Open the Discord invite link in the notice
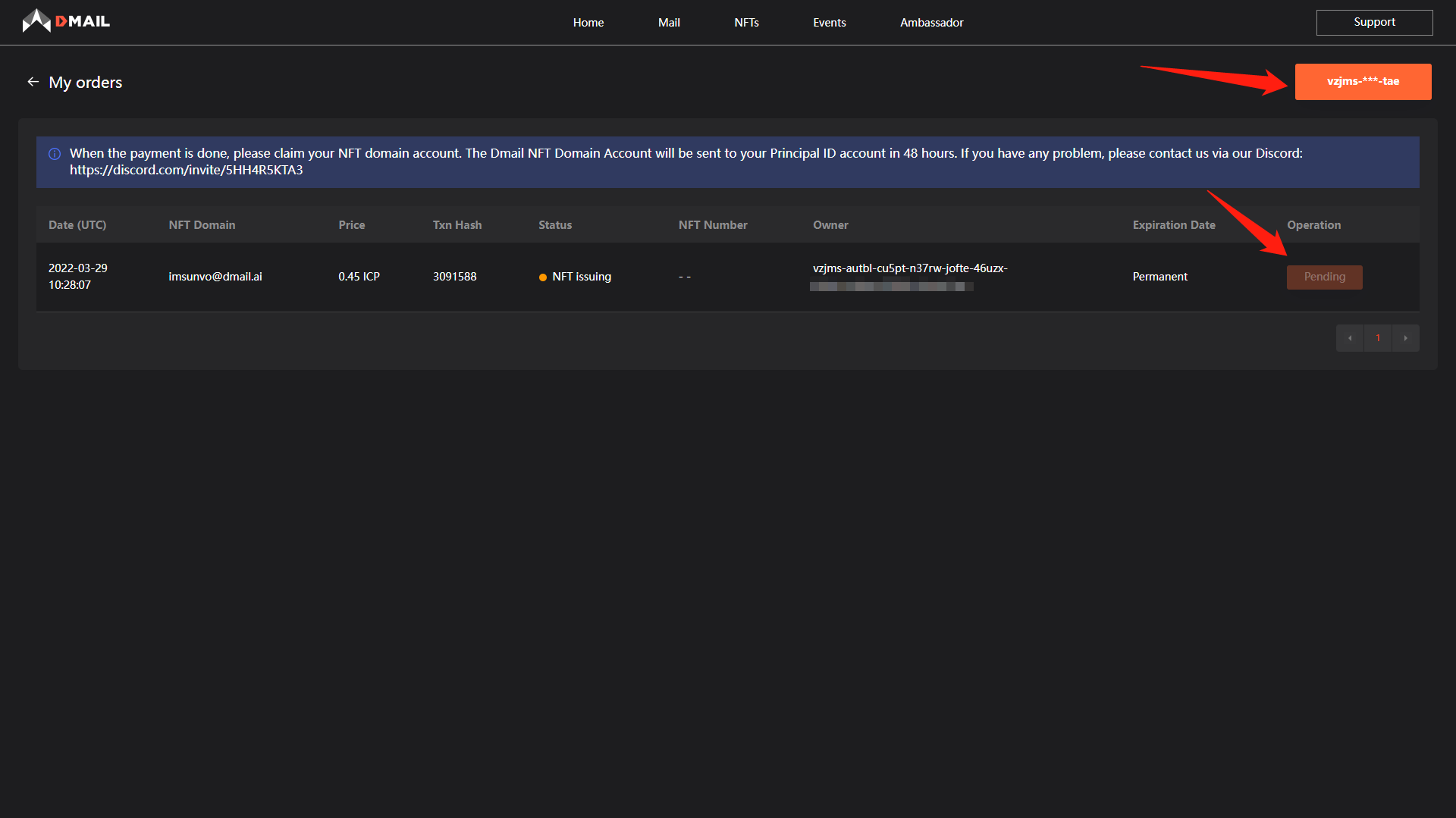 186,170
